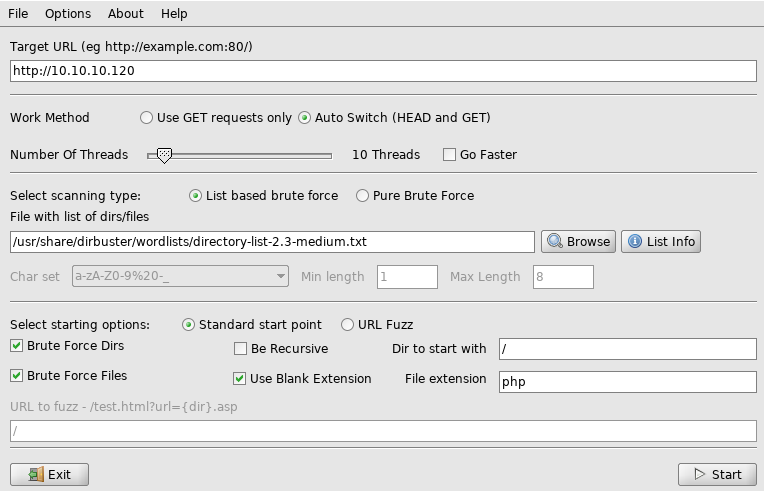764x491 pixels.
Task: Click the wordlist file path field
Action: [x=272, y=242]
